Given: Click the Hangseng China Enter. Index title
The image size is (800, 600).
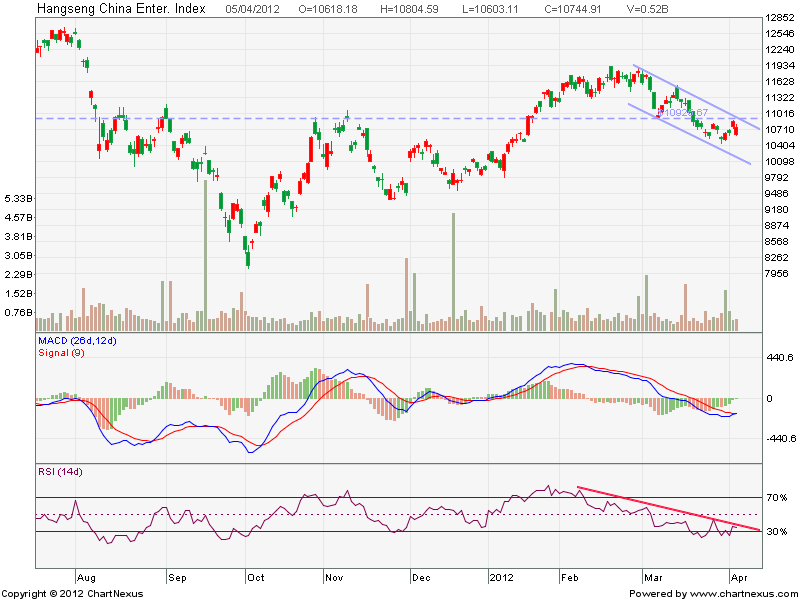Looking at the screenshot, I should coord(121,9).
